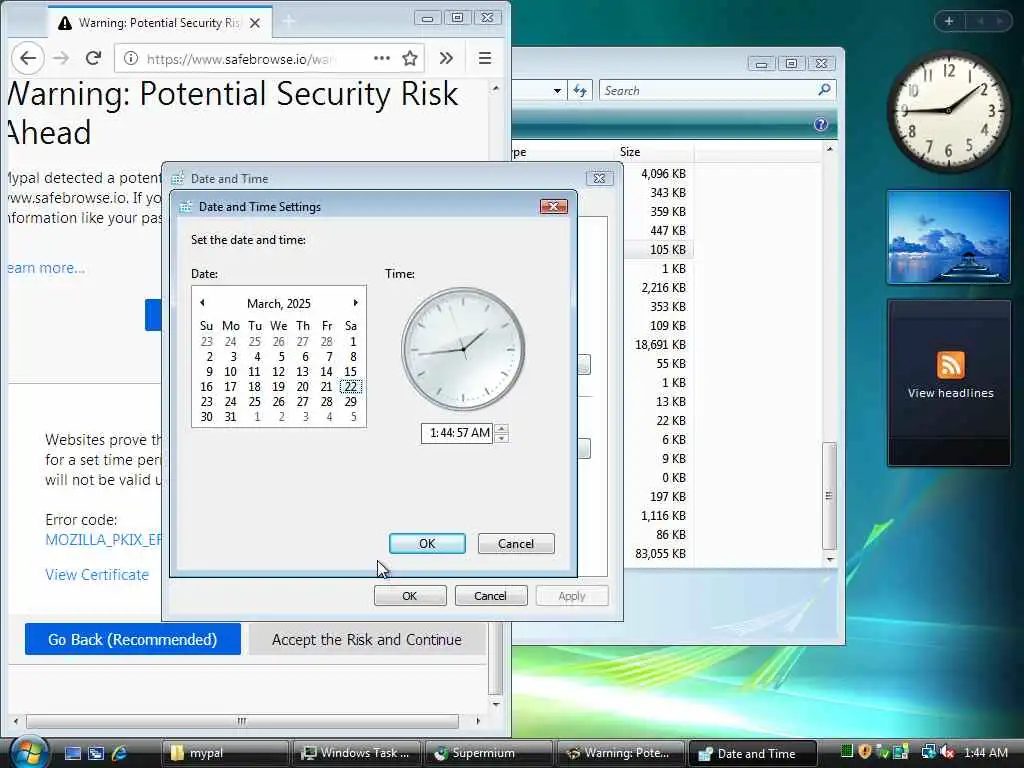Click Accept the Risk and Continue
This screenshot has width=1024, height=768.
point(366,639)
